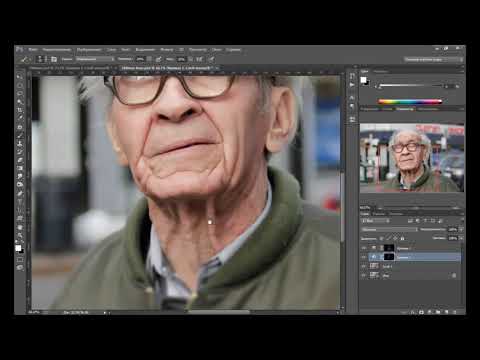Open the mode dropdown in the options bar

coord(95,59)
